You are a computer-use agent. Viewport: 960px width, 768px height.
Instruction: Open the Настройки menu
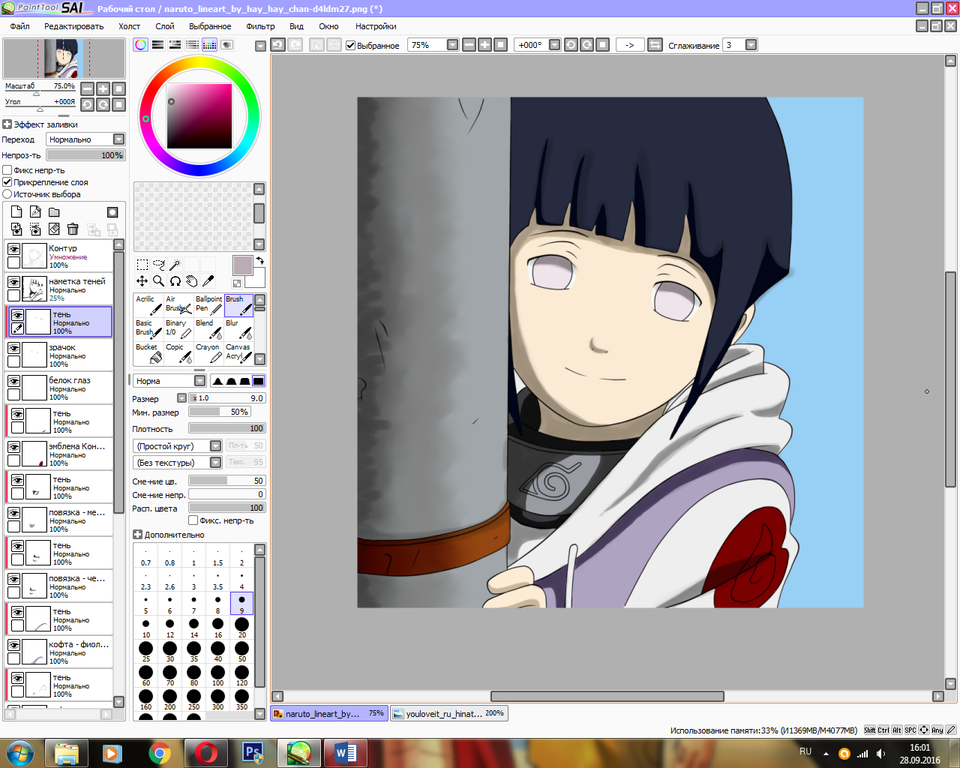pyautogui.click(x=375, y=26)
